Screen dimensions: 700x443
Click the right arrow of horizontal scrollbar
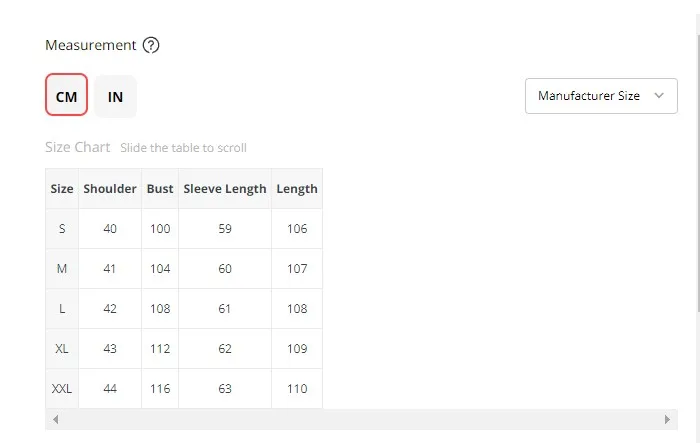[667, 419]
